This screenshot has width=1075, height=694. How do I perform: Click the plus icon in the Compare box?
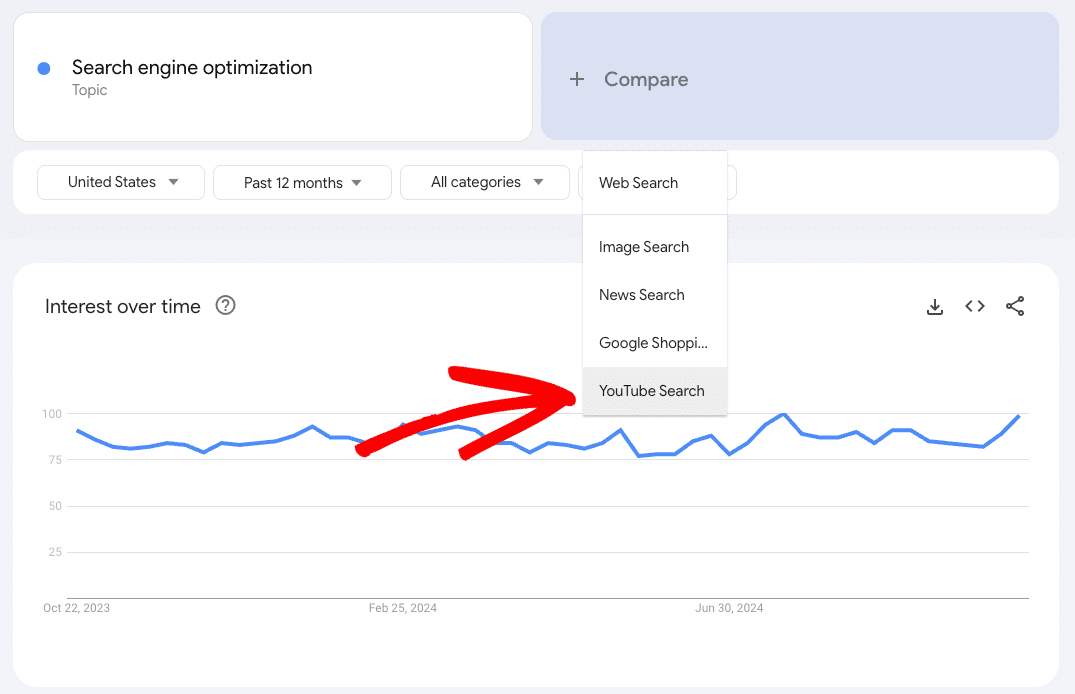point(577,79)
